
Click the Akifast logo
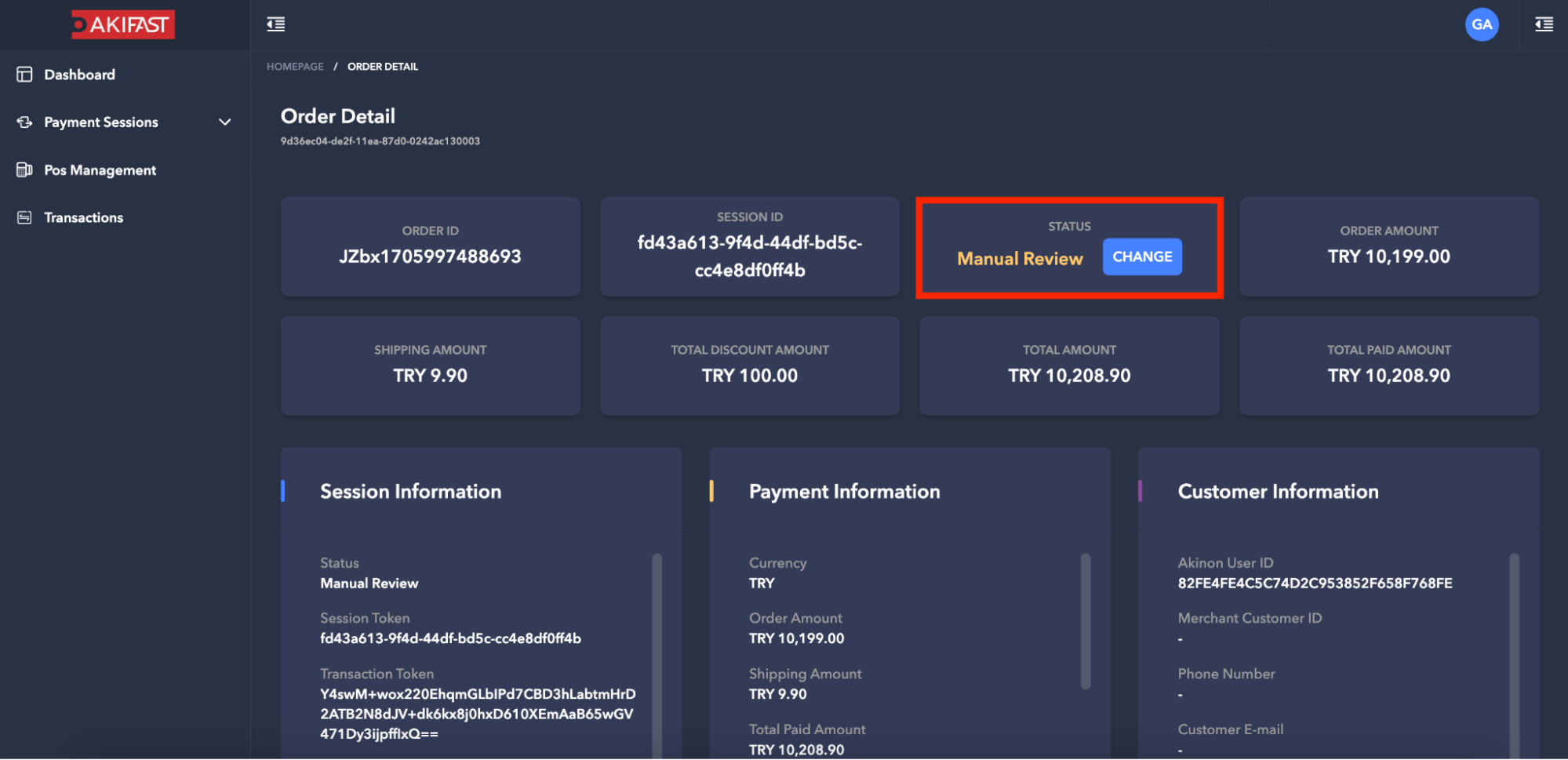pos(123,24)
